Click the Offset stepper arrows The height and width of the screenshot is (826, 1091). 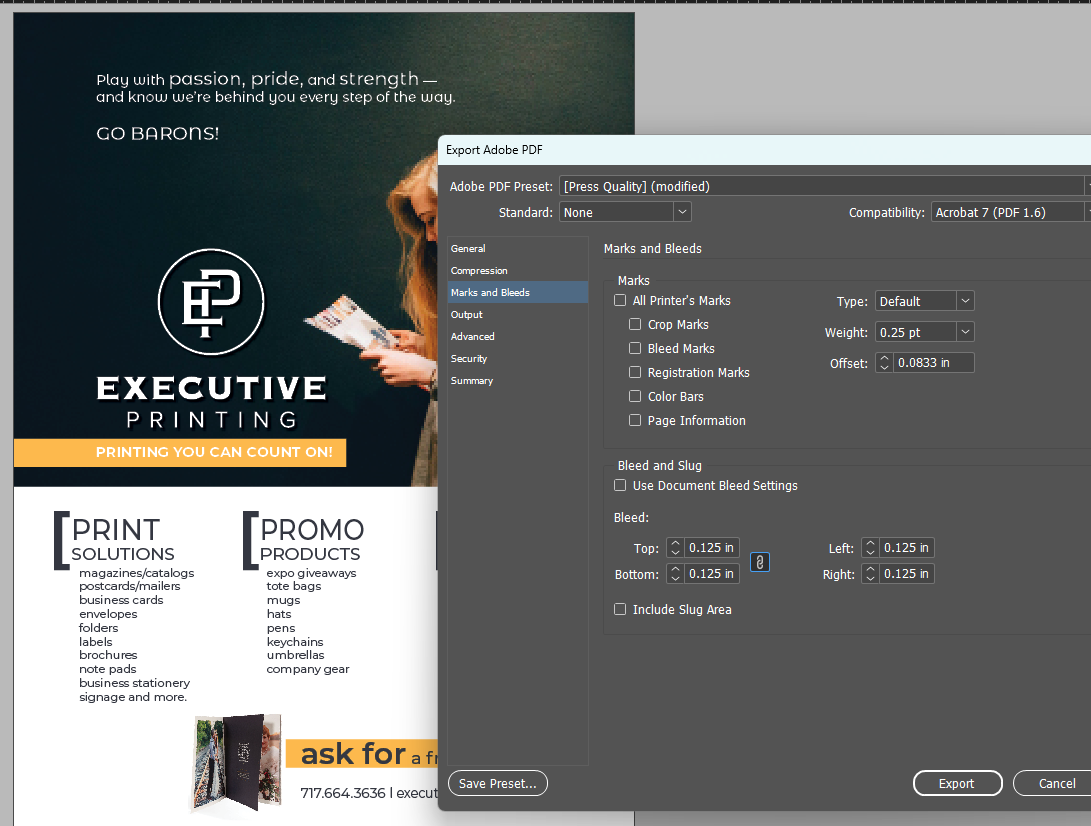point(884,363)
